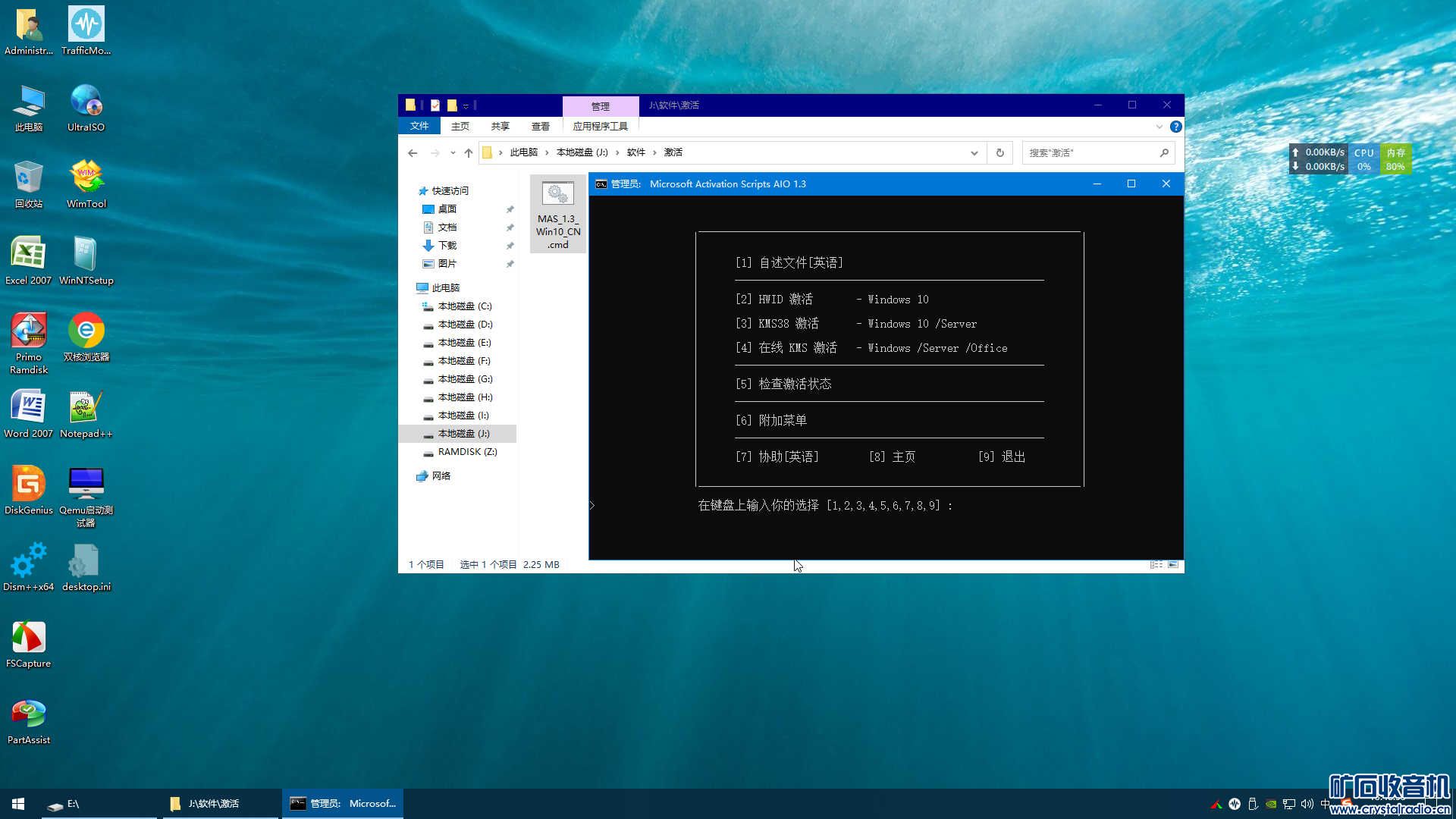1456x819 pixels.
Task: Click the Windows Start button
Action: [18, 803]
